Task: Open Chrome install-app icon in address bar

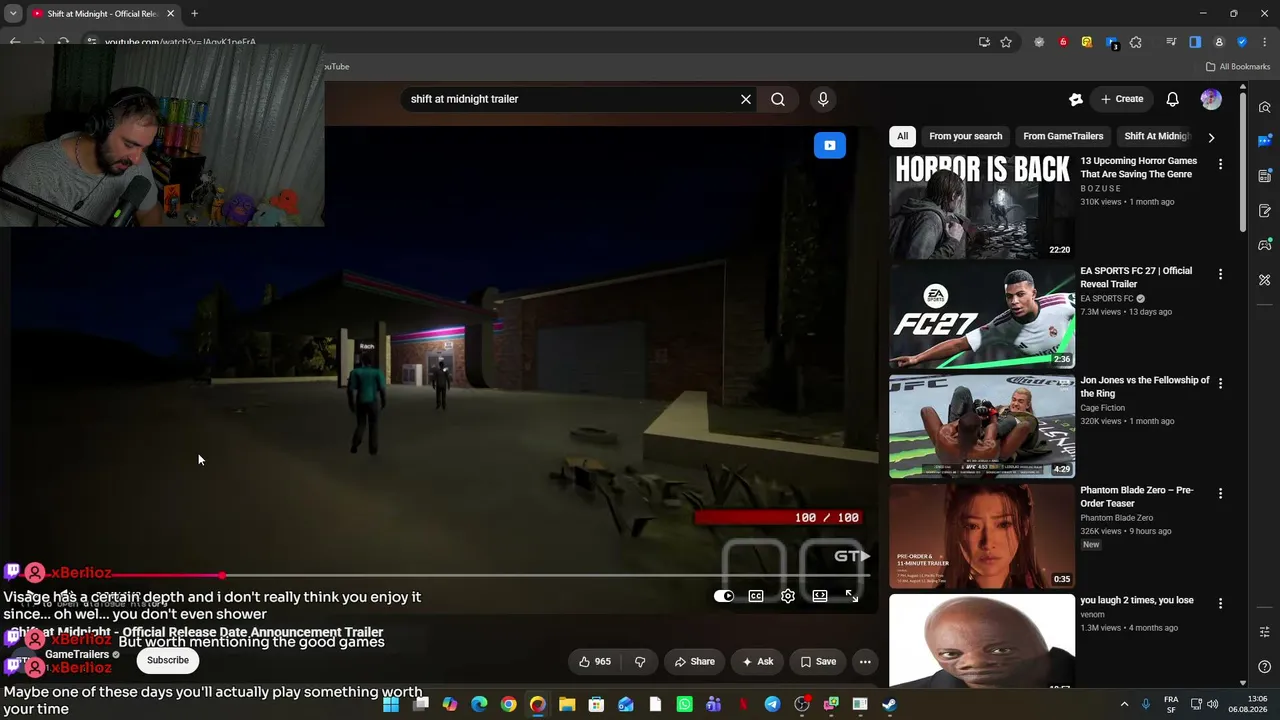Action: tap(984, 42)
